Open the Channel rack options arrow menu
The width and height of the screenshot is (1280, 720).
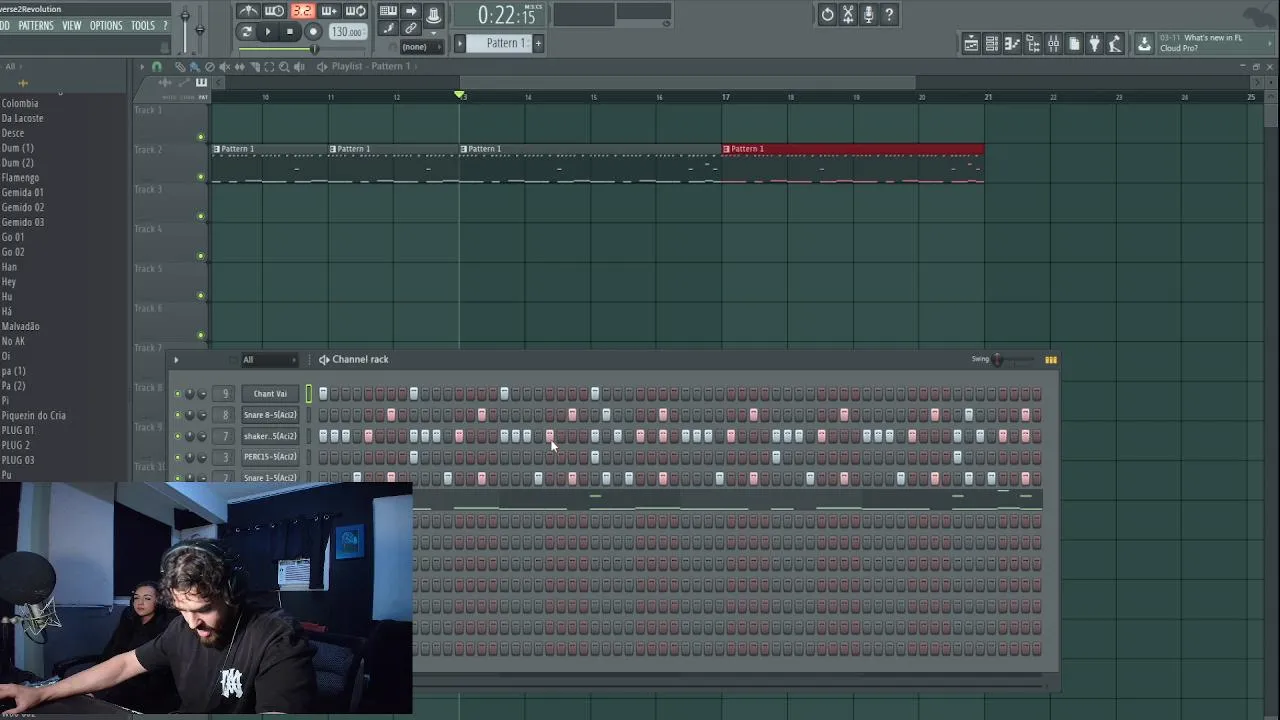pos(176,360)
